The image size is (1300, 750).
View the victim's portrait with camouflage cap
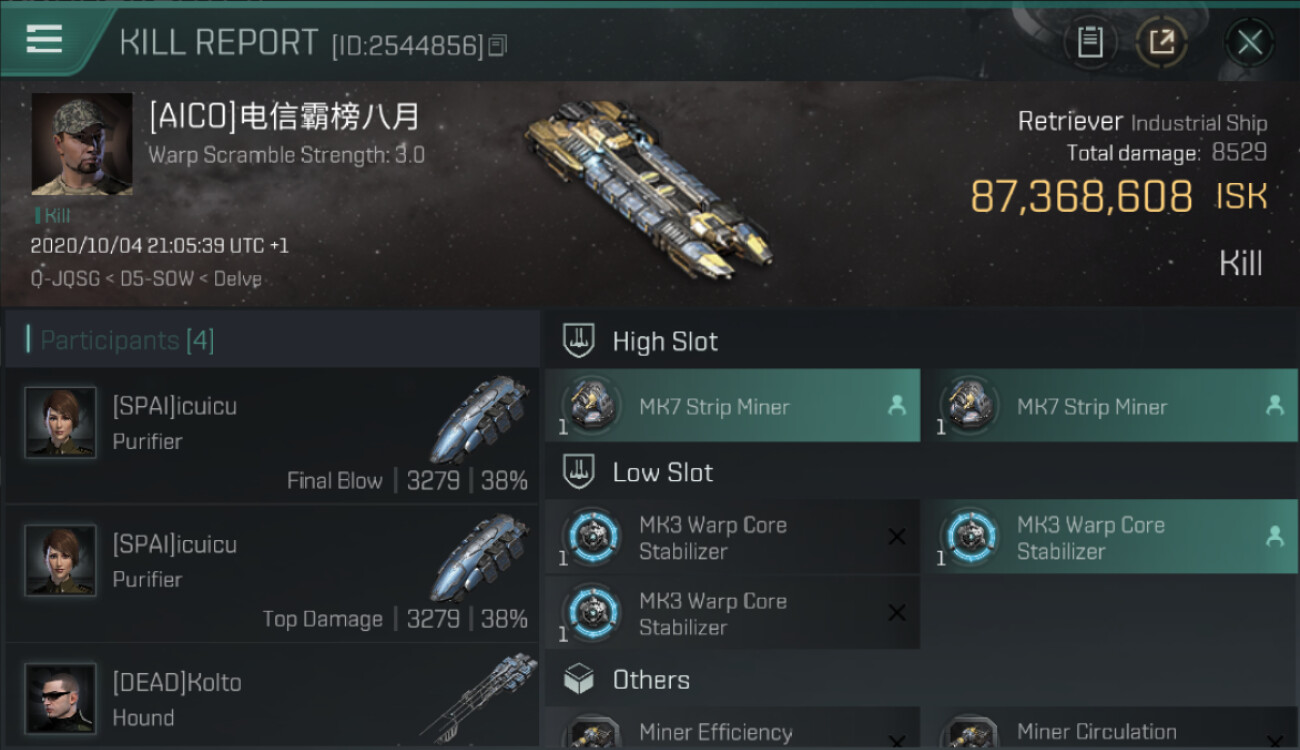[x=82, y=144]
